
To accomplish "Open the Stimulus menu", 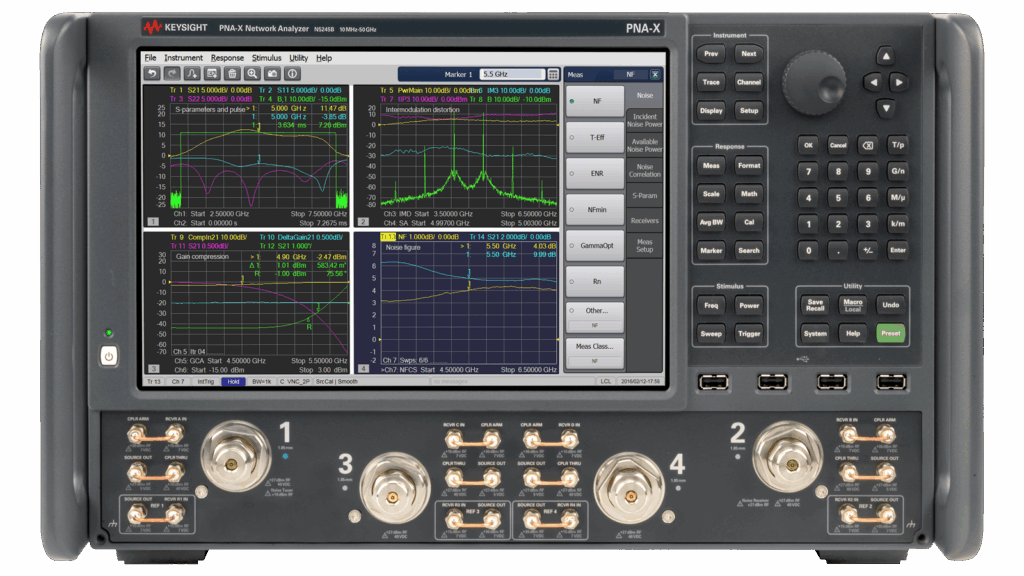I will tap(266, 57).
